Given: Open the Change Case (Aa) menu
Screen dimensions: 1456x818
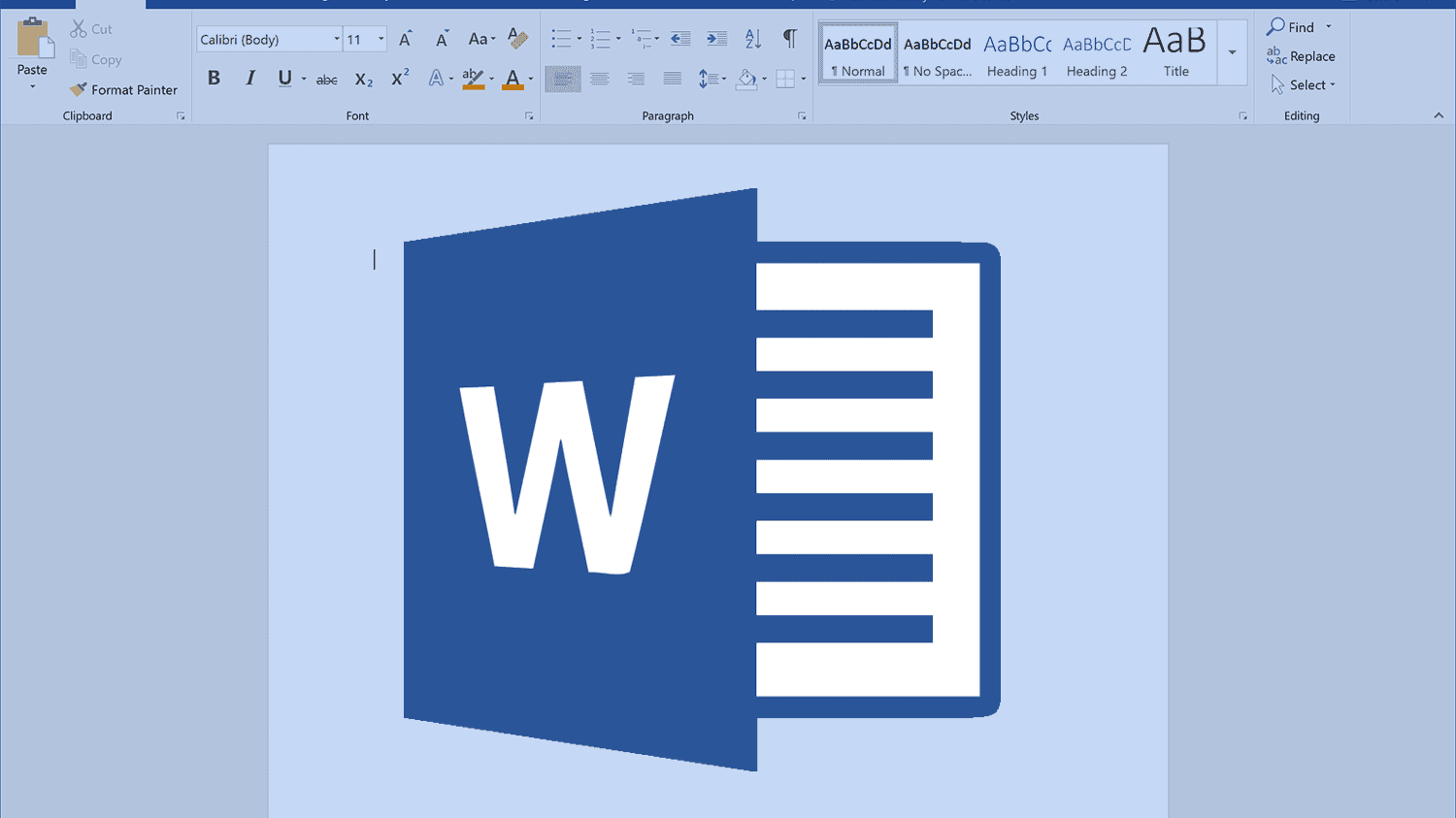Looking at the screenshot, I should coord(481,39).
